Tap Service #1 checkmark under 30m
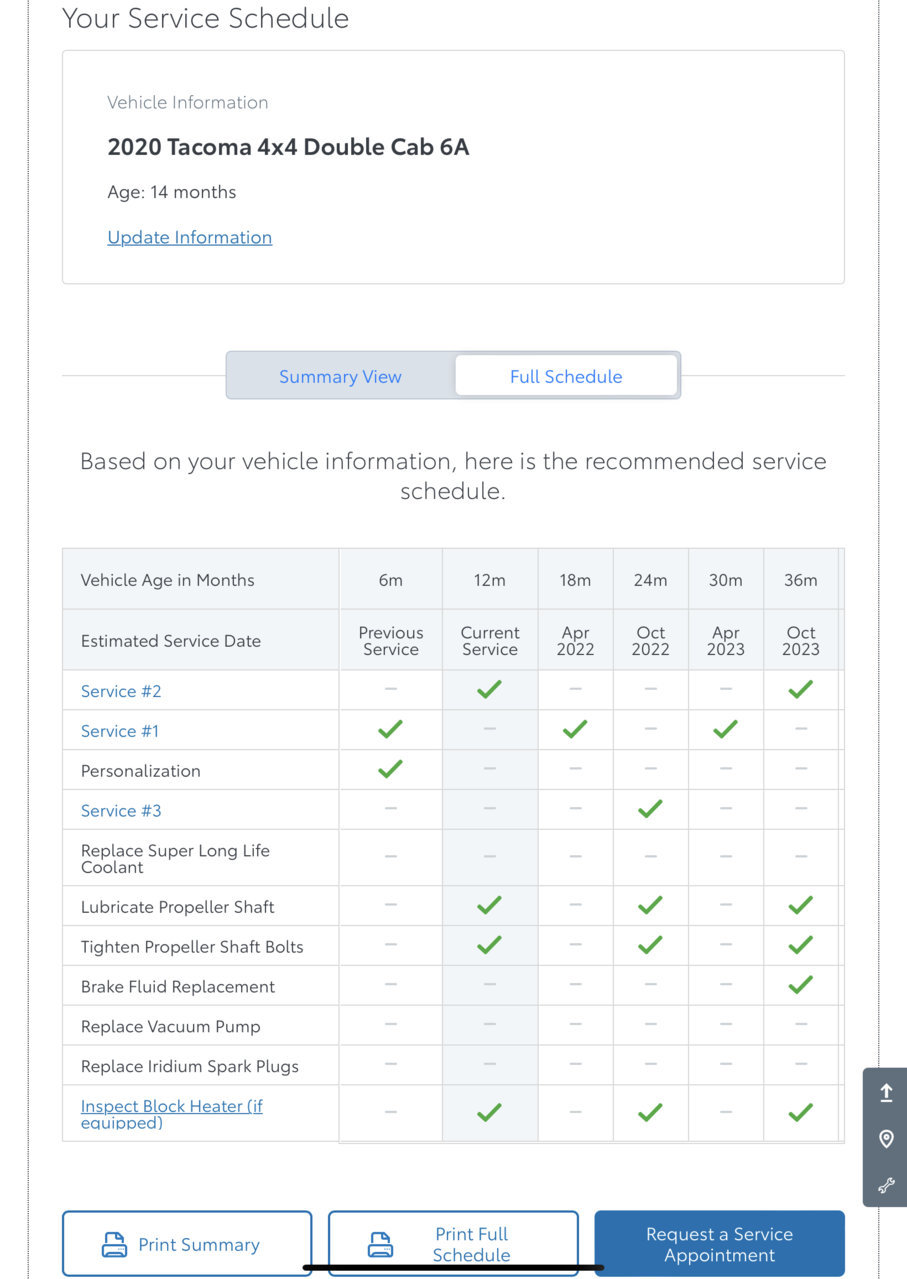Image resolution: width=907 pixels, height=1279 pixels. click(725, 729)
